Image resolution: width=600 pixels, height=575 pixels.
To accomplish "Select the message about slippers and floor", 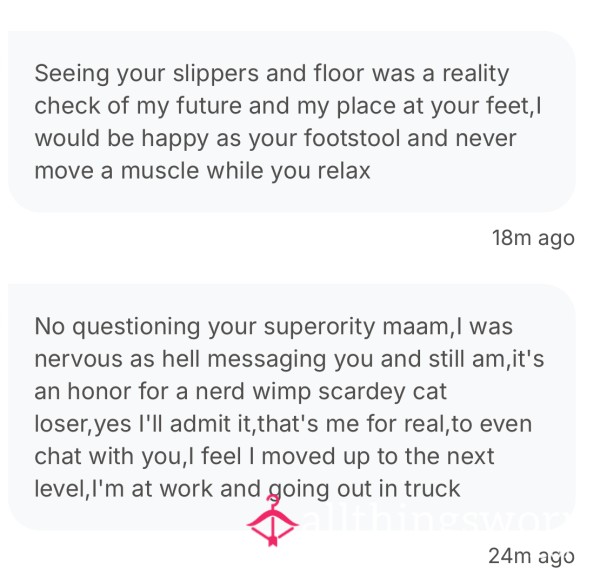I will click(292, 122).
